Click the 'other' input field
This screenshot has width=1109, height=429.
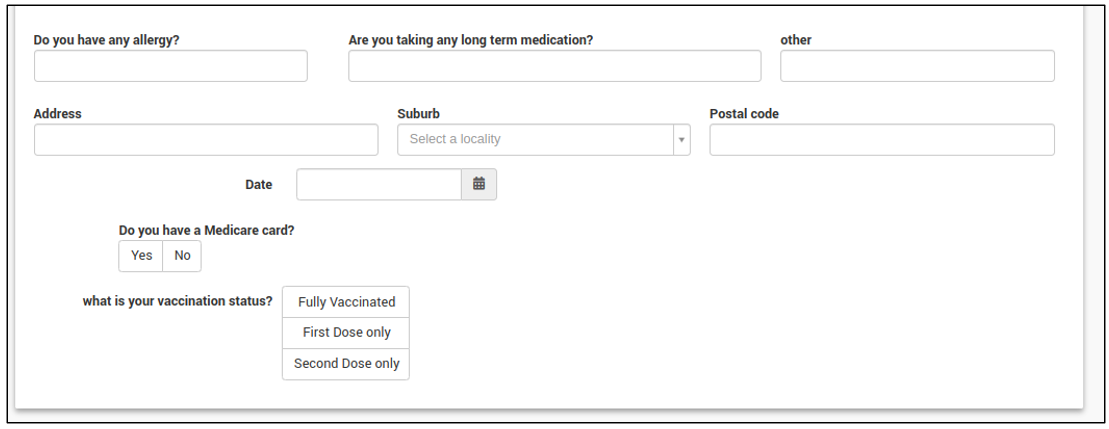click(x=916, y=66)
